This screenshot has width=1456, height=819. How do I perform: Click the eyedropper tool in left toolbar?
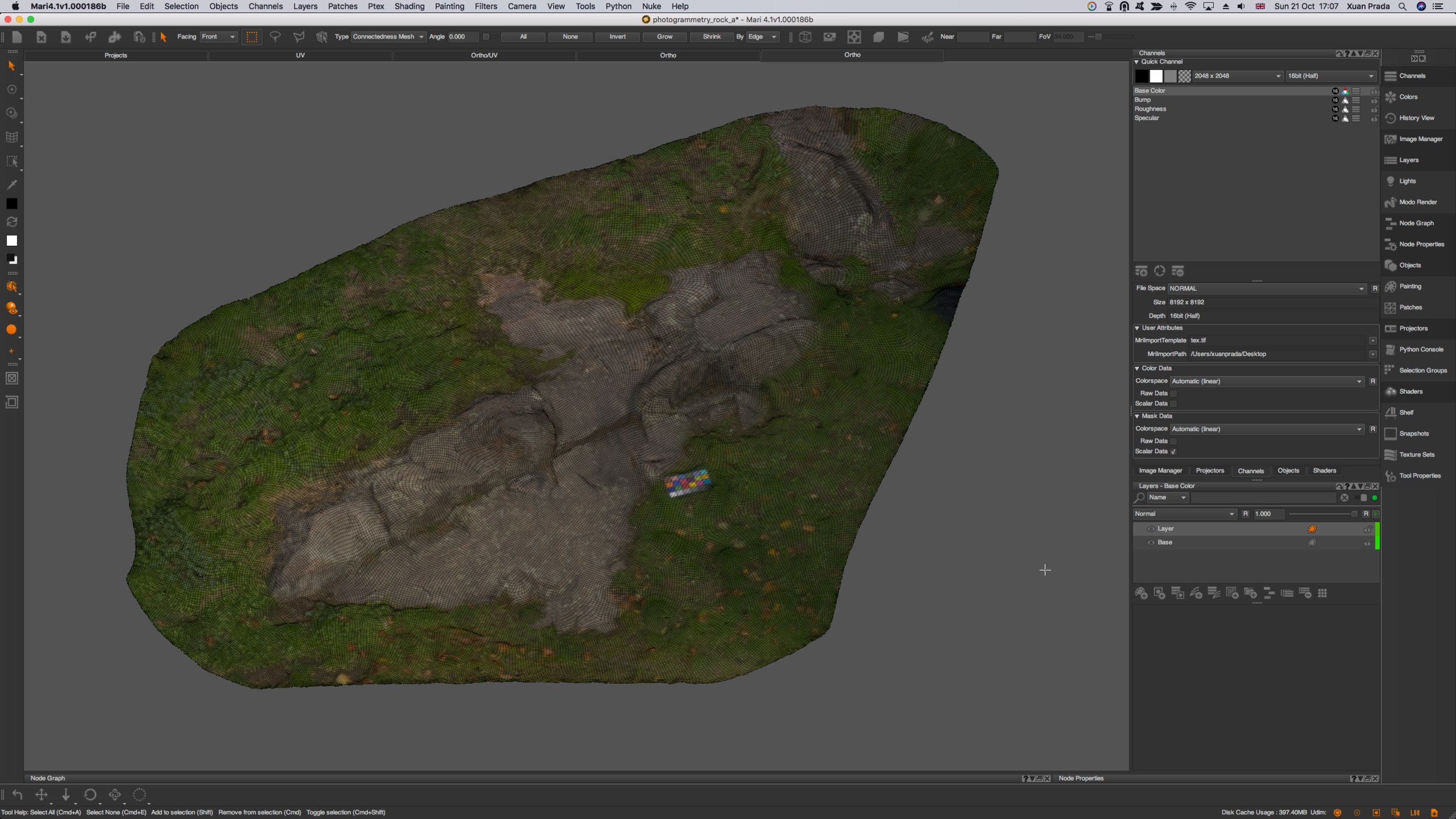coord(12,185)
